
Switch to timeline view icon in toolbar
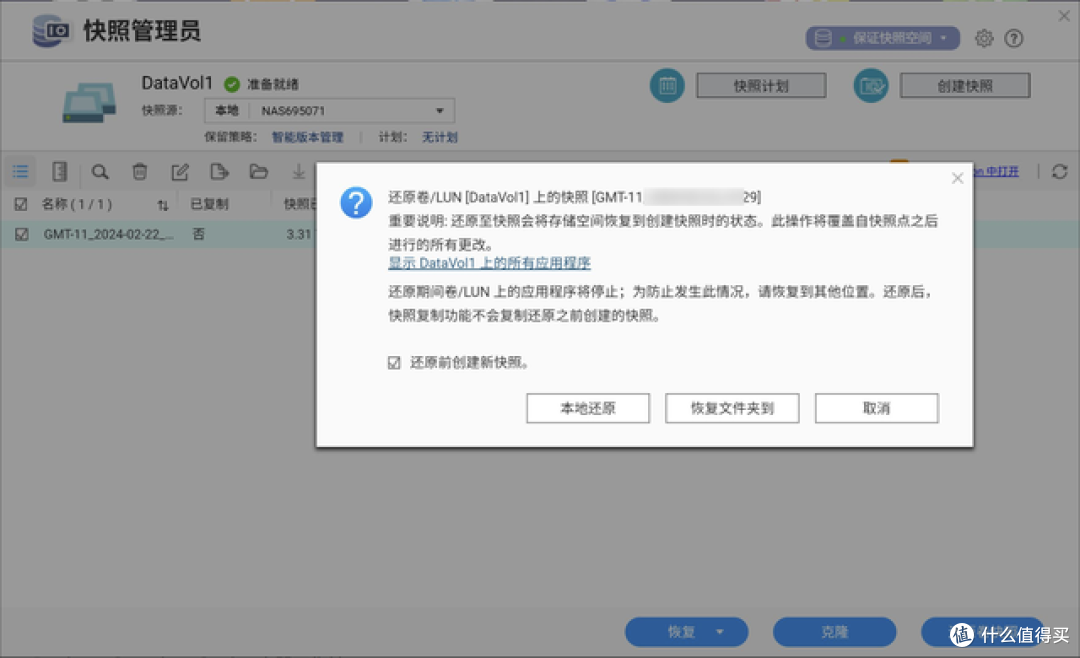[x=60, y=172]
